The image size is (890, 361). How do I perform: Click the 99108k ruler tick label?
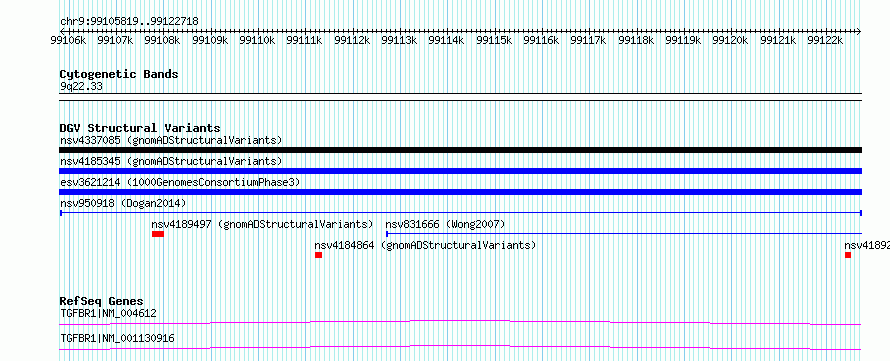click(x=162, y=40)
